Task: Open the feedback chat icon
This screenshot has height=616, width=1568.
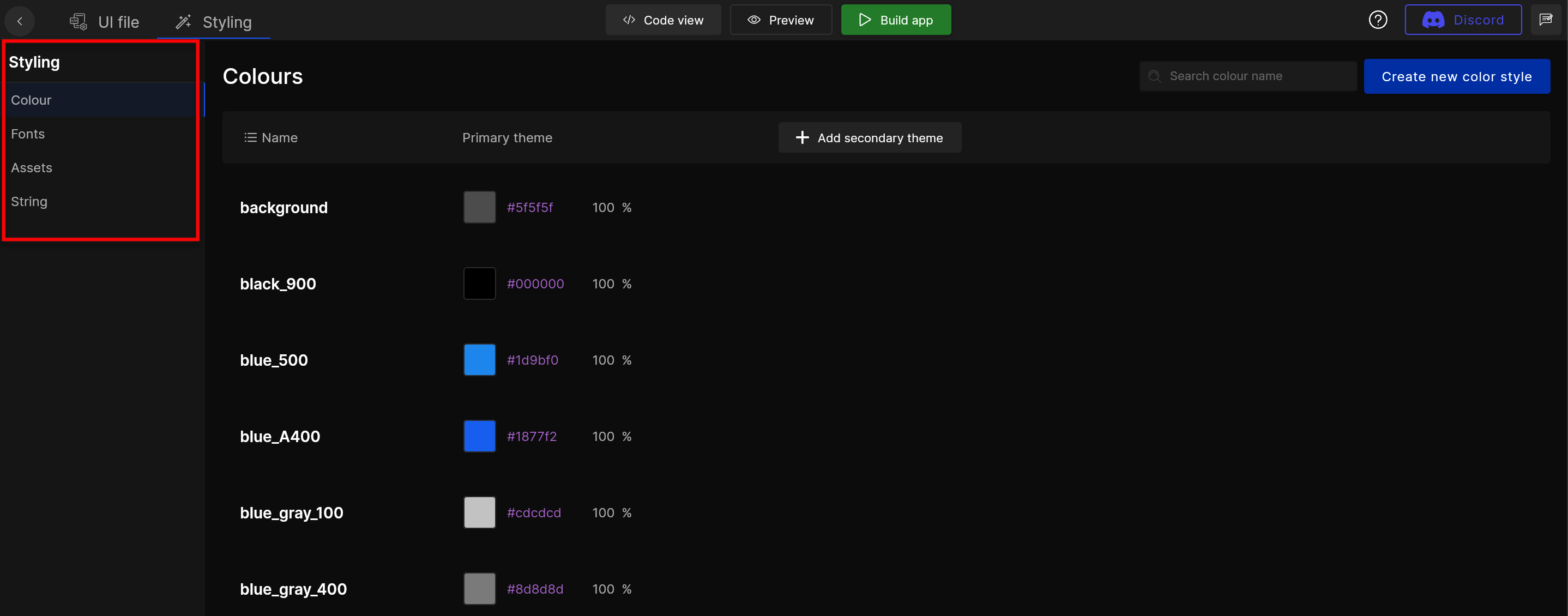Action: click(1545, 20)
